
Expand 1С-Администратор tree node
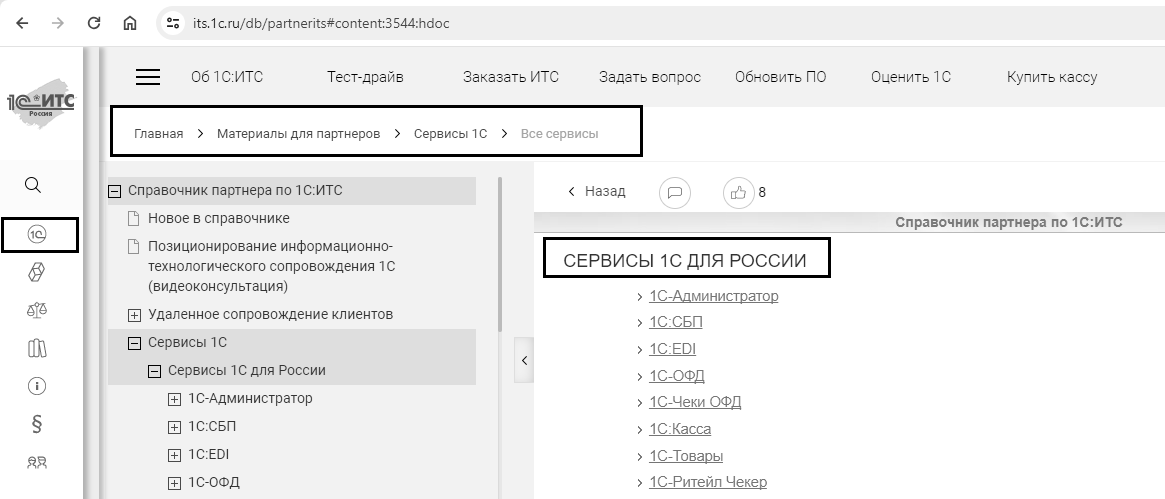click(x=175, y=399)
